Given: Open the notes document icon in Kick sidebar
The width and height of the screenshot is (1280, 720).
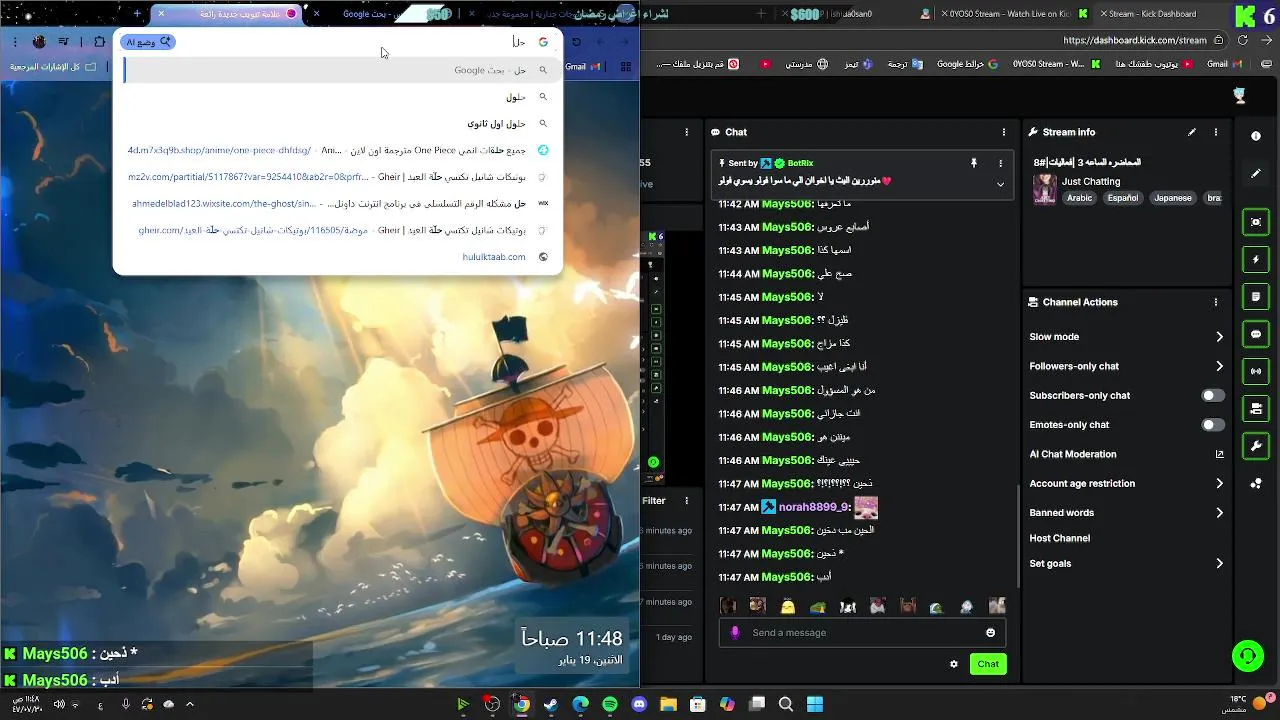Looking at the screenshot, I should click(1256, 297).
